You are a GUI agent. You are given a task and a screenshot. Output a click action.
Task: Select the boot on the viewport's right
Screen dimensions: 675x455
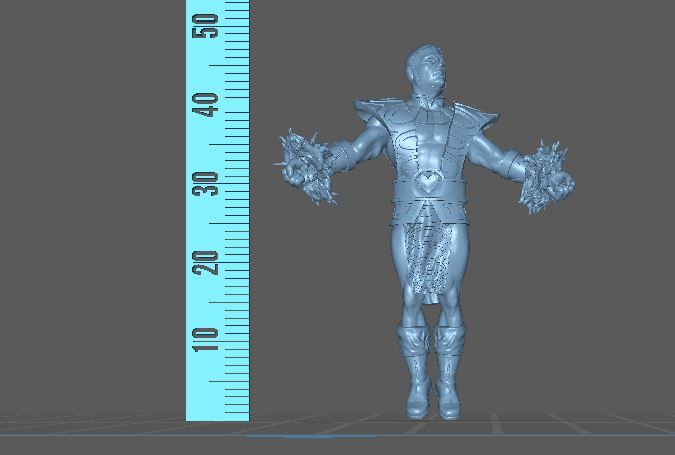point(448,353)
